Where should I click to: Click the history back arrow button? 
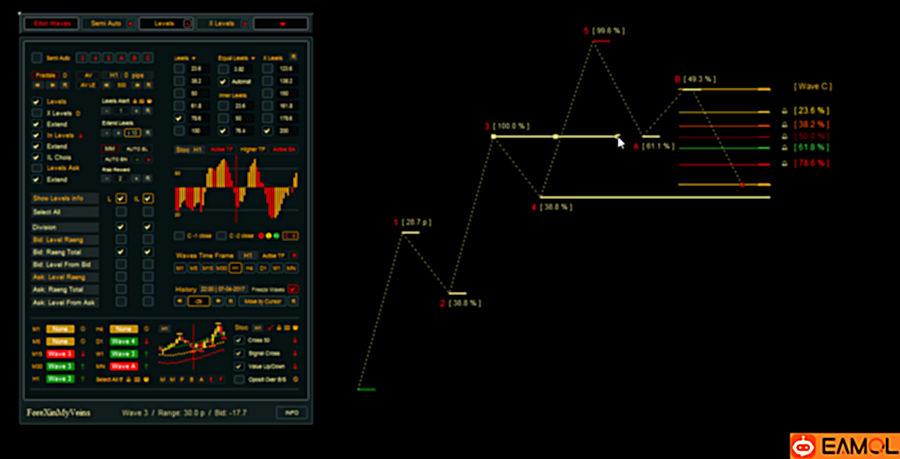[179, 301]
